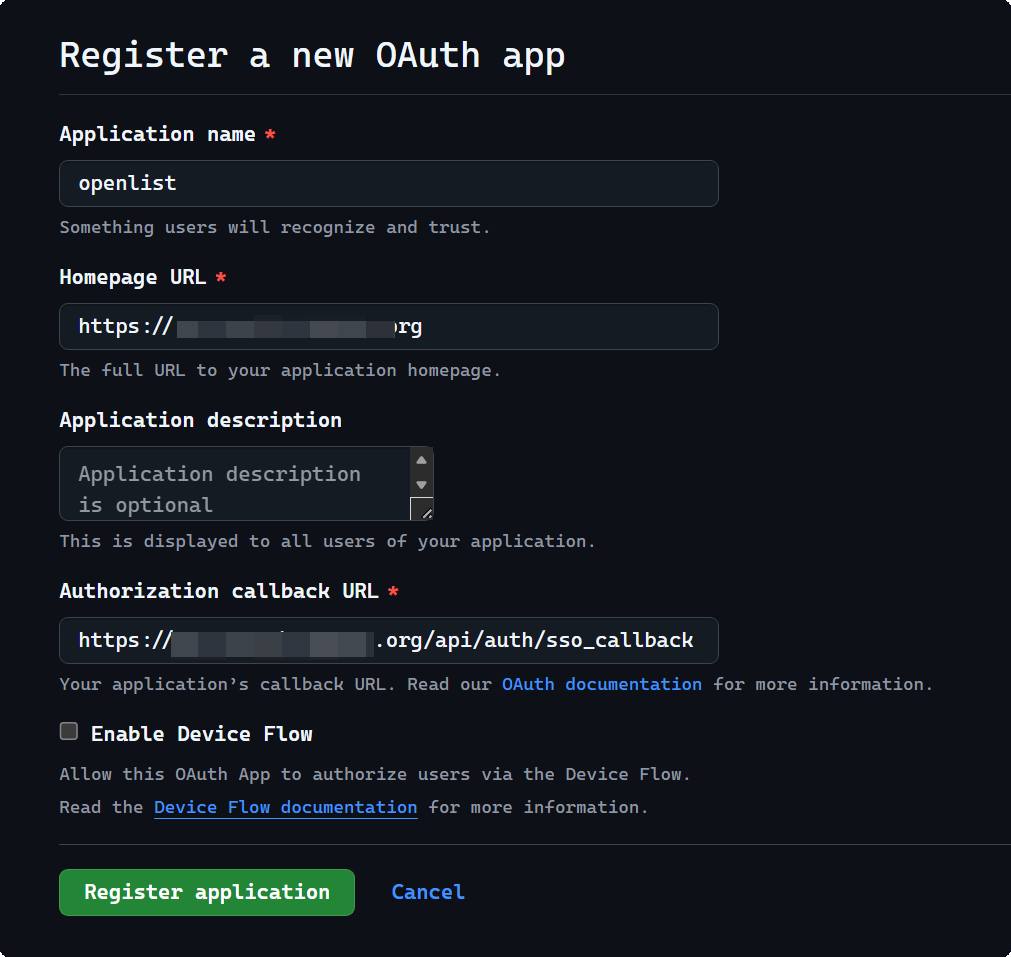Click the Authorization callback URL input
The image size is (1011, 957).
(388, 640)
